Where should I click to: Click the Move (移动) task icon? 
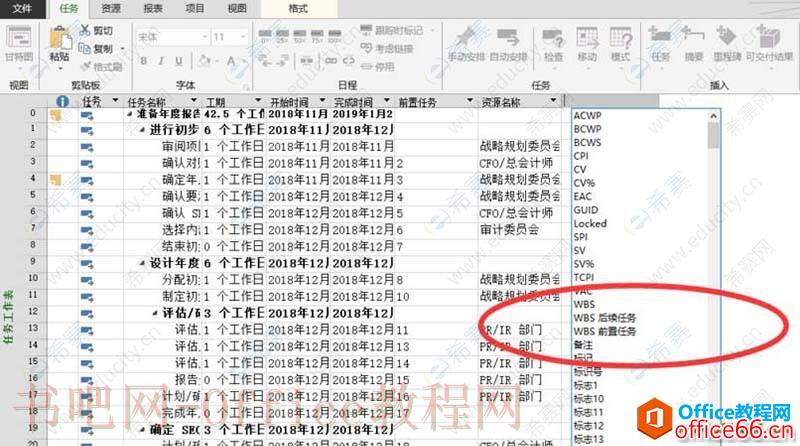[x=587, y=38]
